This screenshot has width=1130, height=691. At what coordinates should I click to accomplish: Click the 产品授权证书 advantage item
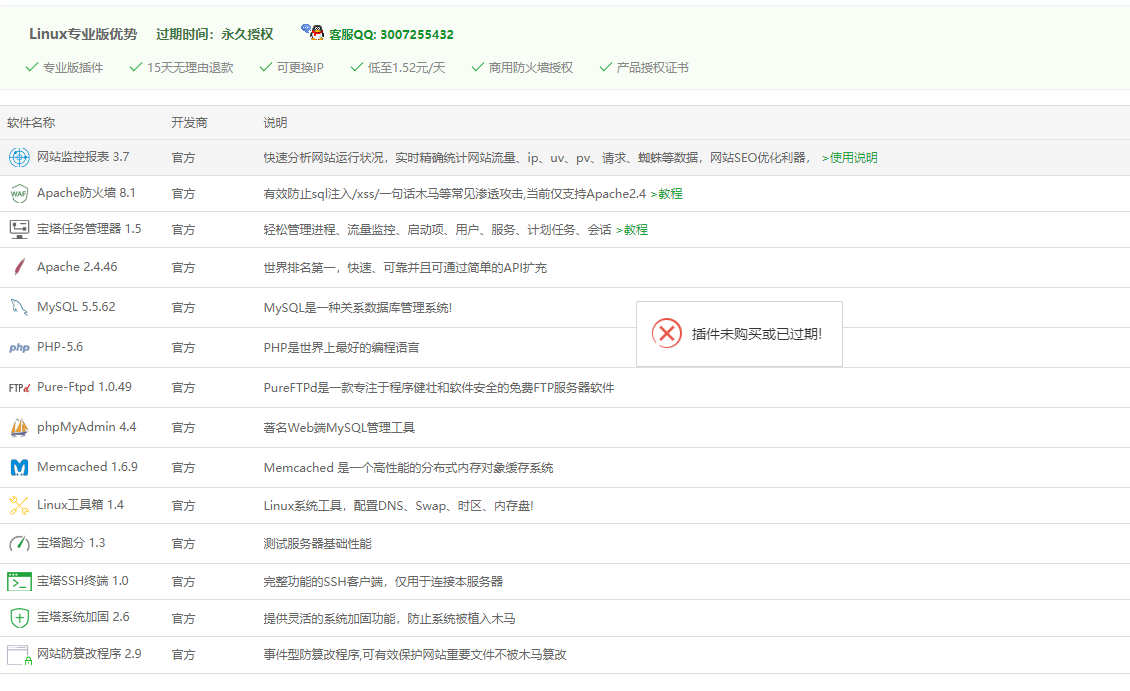(x=644, y=68)
